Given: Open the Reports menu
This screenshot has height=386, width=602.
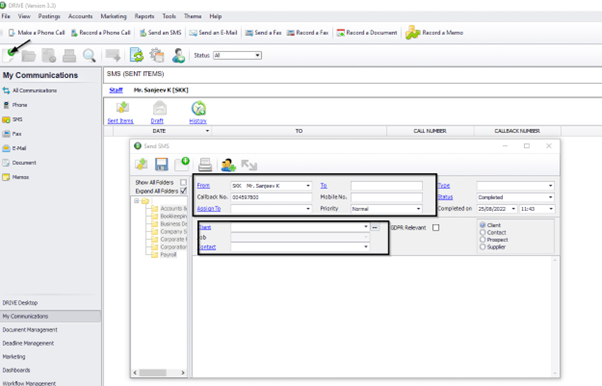Looking at the screenshot, I should click(144, 16).
